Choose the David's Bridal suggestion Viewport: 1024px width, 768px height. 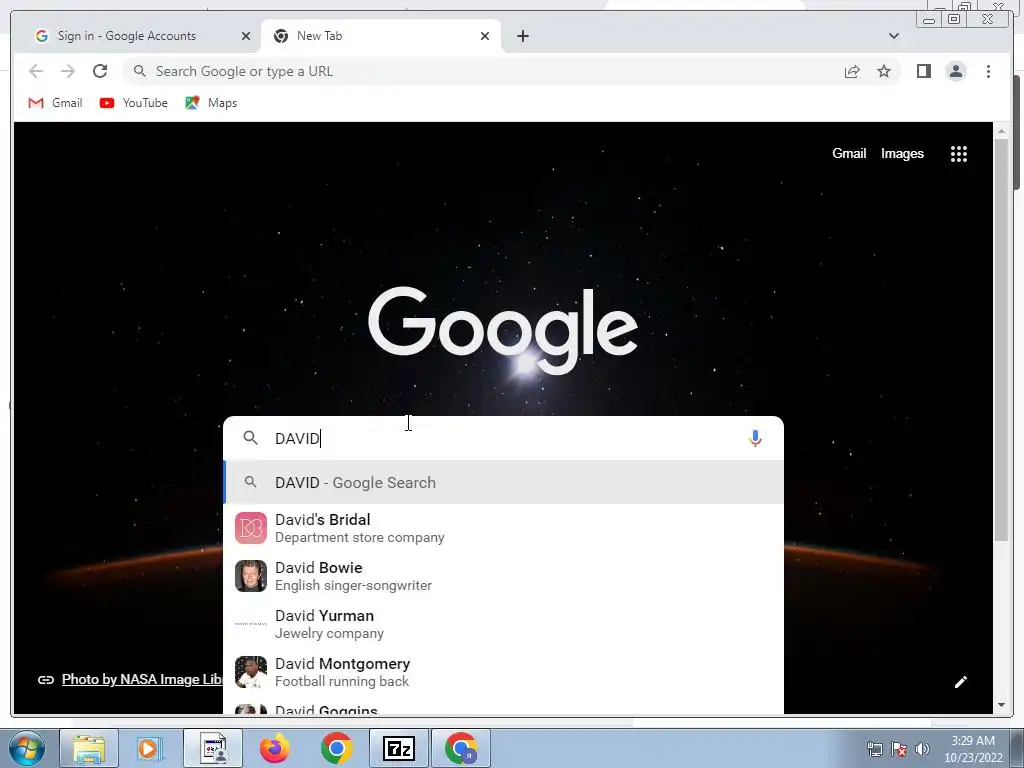pos(503,528)
